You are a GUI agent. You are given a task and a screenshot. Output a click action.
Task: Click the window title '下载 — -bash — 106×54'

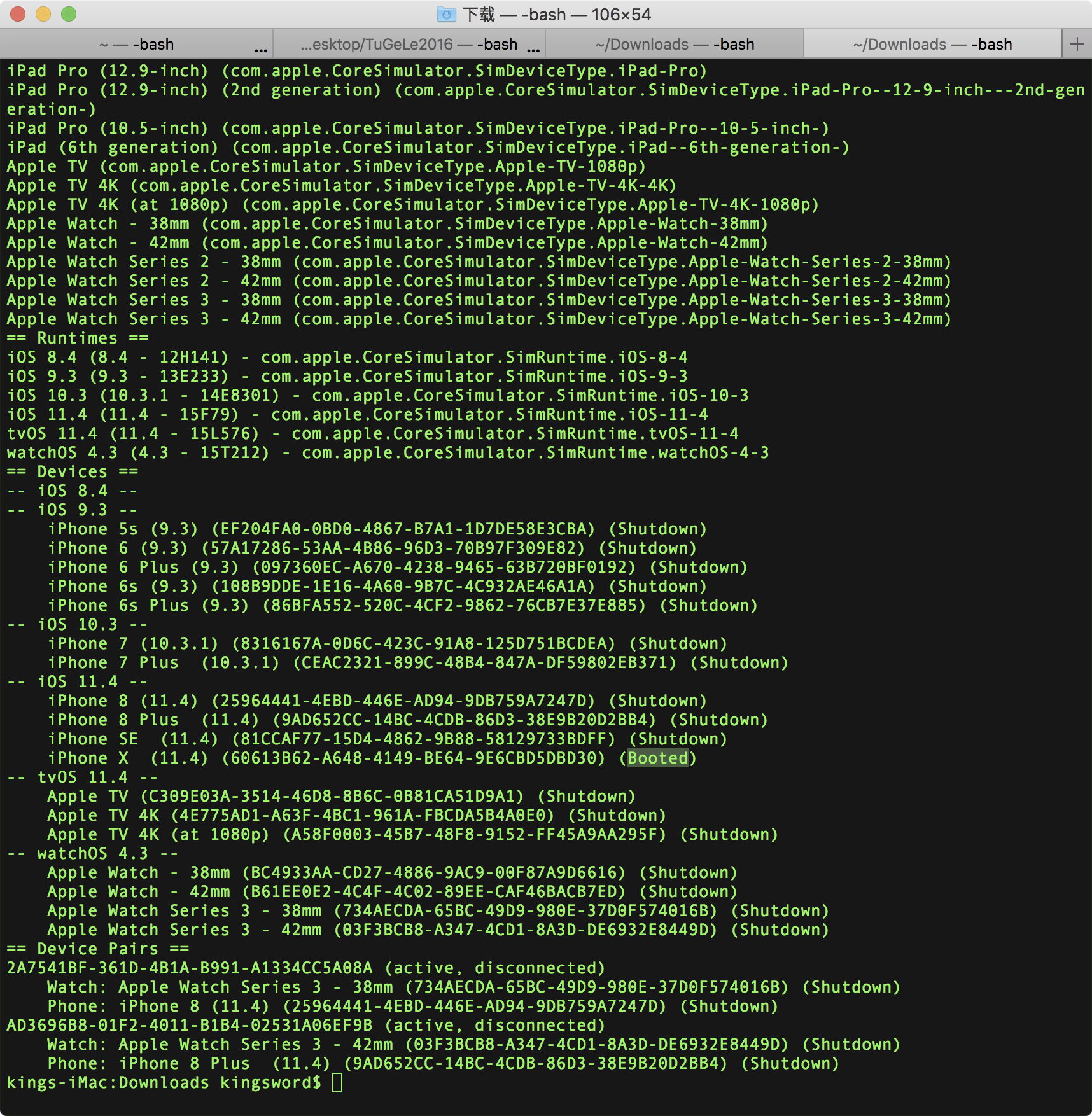[x=557, y=15]
